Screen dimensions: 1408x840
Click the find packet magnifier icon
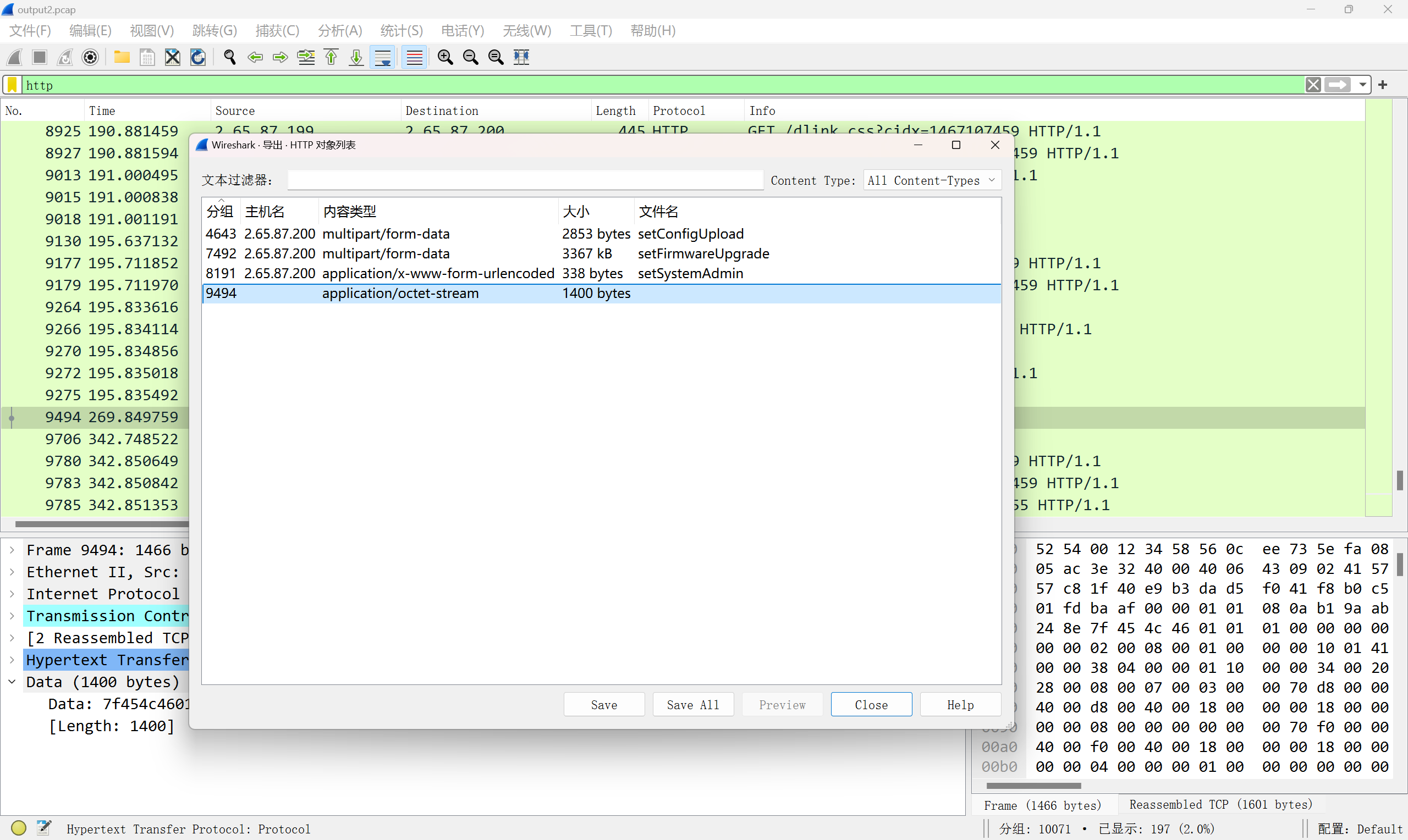pos(229,57)
